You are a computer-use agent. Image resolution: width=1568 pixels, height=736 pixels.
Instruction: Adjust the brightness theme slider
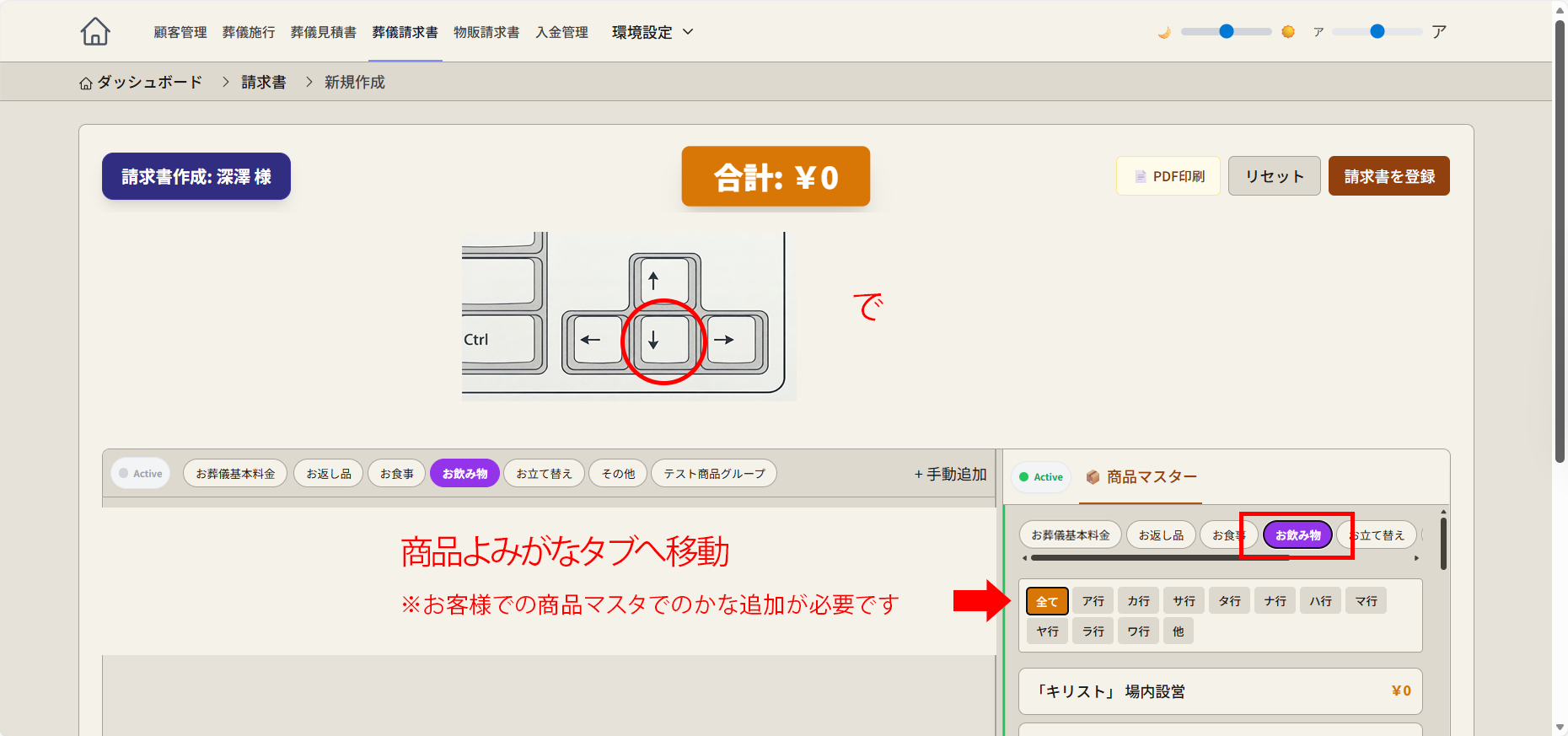click(1227, 32)
